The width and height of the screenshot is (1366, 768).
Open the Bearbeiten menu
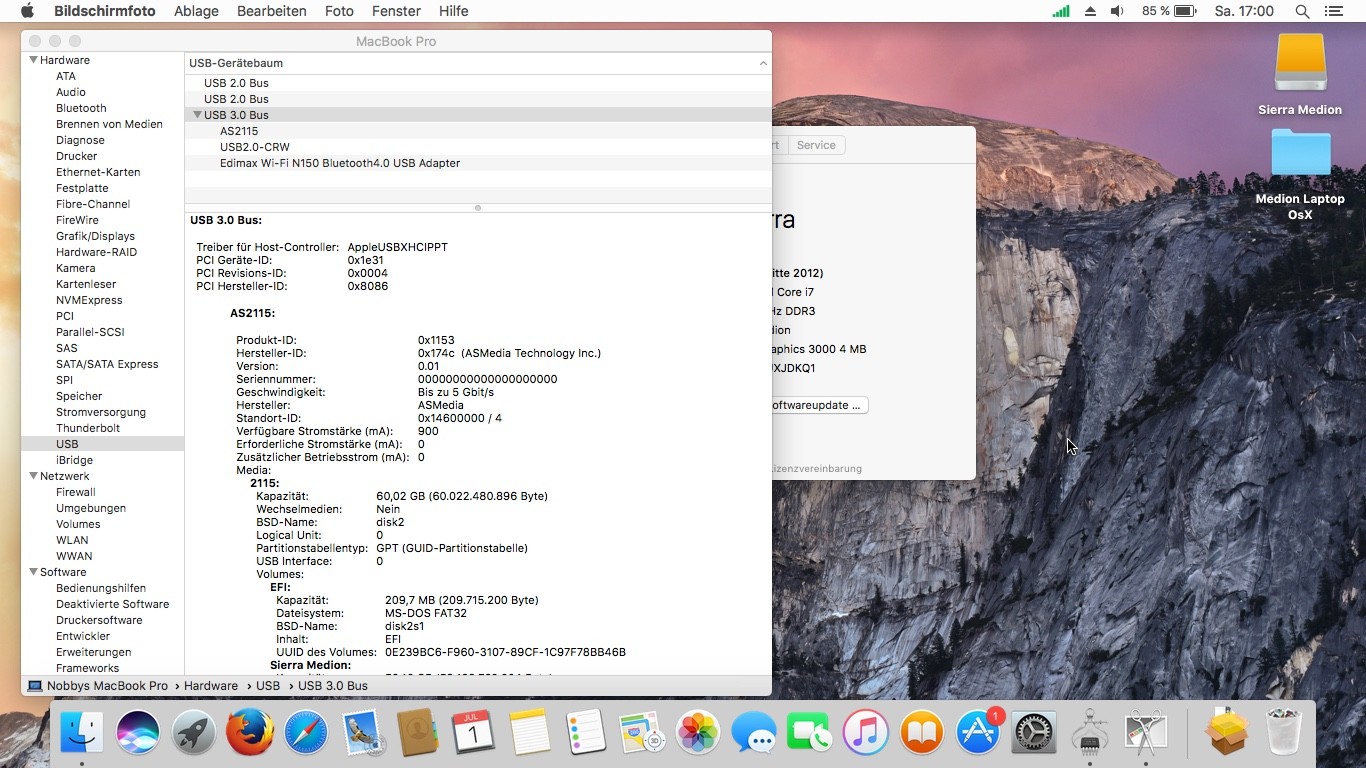tap(272, 11)
